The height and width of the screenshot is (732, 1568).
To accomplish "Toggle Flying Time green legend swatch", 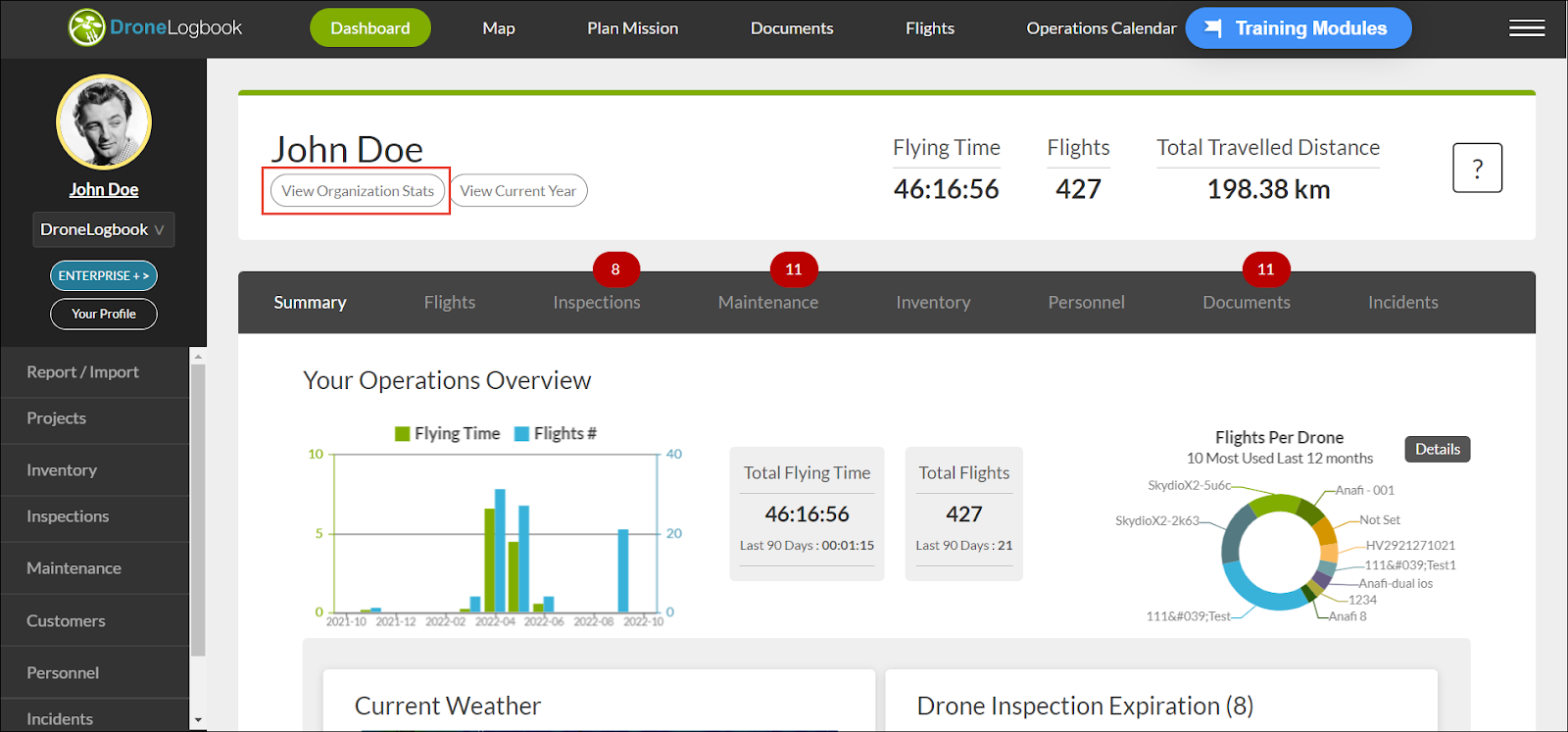I will (402, 434).
